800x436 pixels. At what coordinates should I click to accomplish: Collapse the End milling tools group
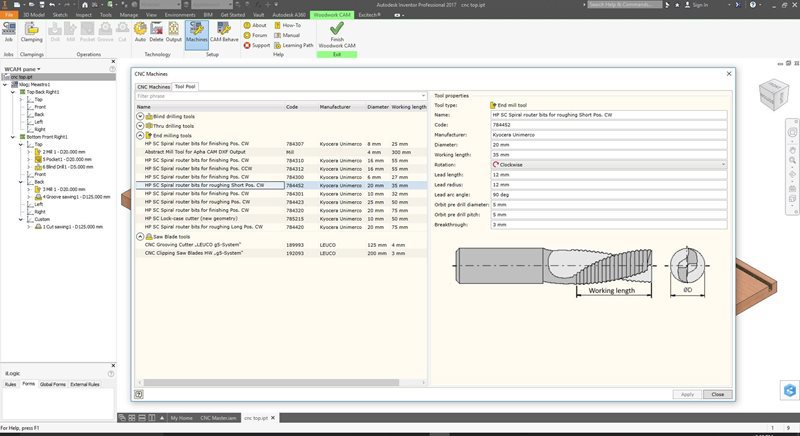[x=140, y=136]
